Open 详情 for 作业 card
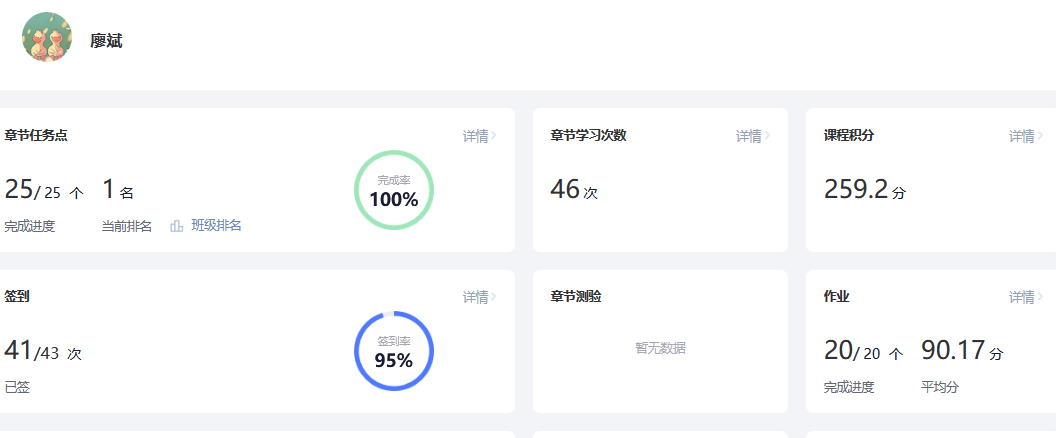Image resolution: width=1056 pixels, height=438 pixels. 1021,297
